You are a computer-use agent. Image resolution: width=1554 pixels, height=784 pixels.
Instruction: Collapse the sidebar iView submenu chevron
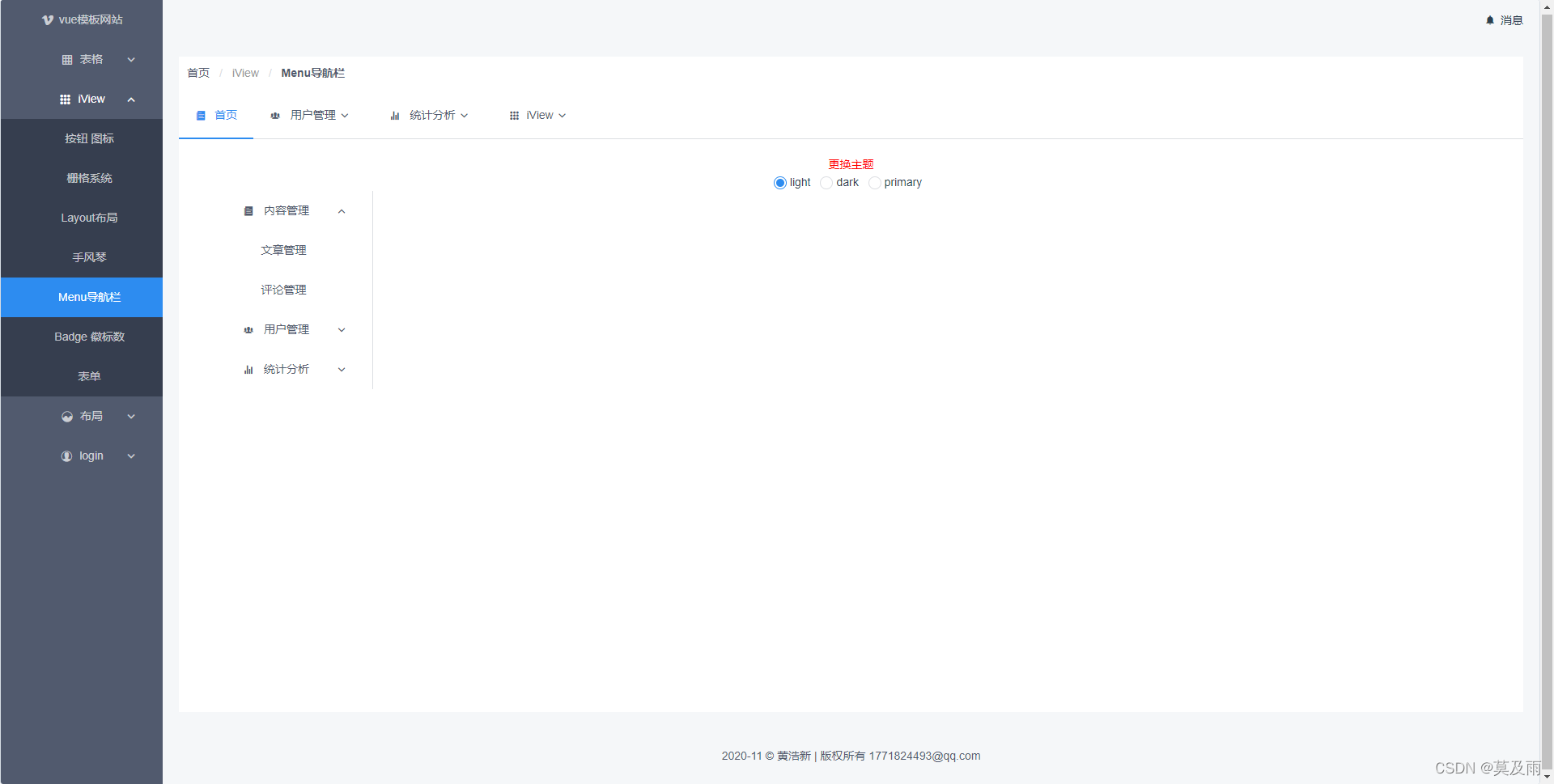pos(131,100)
